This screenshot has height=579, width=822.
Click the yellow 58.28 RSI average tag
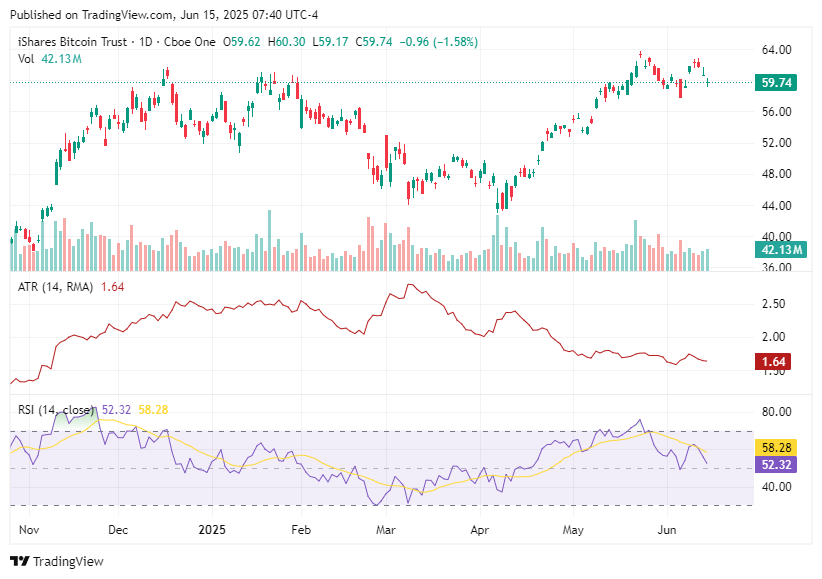776,447
